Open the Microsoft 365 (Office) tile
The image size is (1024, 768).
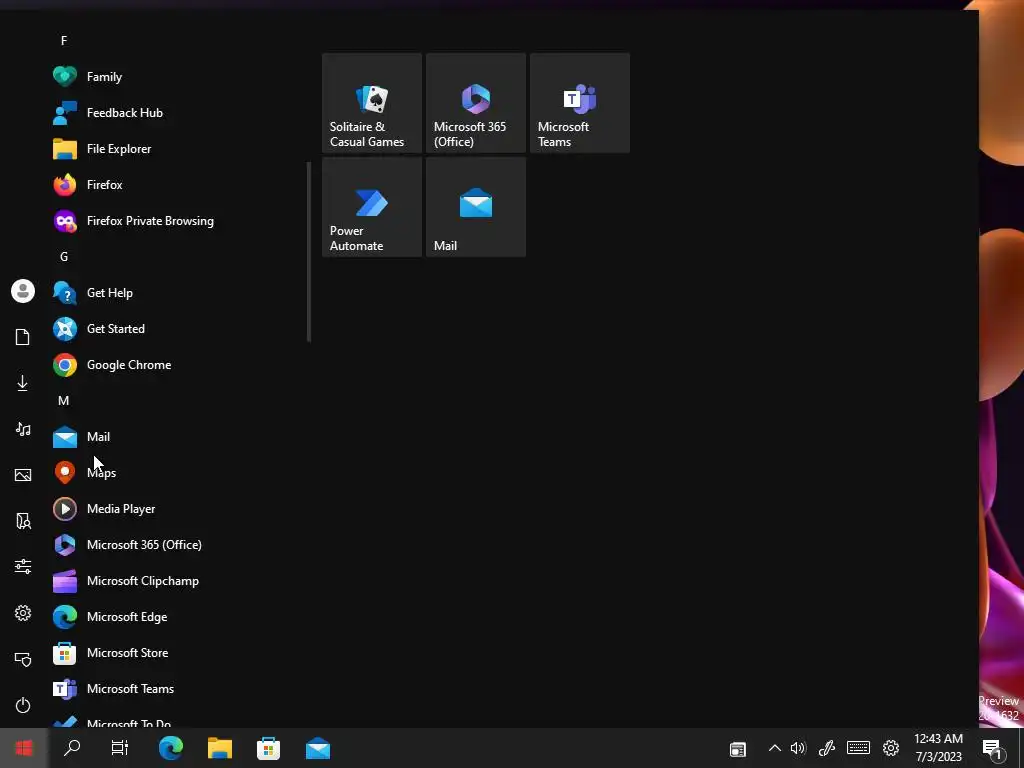(x=475, y=103)
